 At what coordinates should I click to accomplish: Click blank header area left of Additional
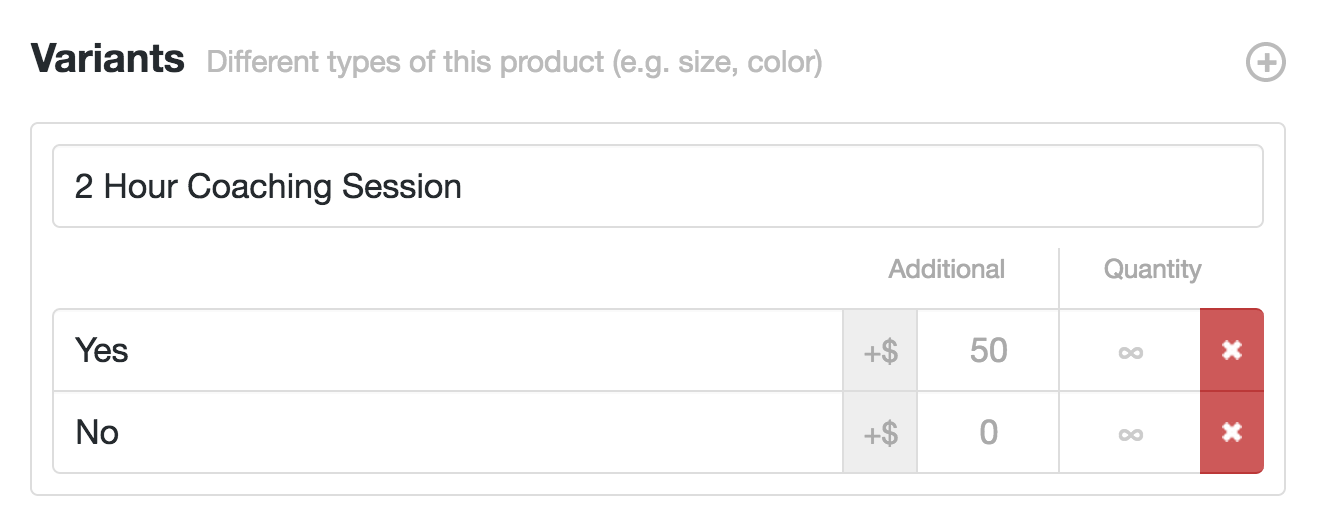tap(450, 269)
